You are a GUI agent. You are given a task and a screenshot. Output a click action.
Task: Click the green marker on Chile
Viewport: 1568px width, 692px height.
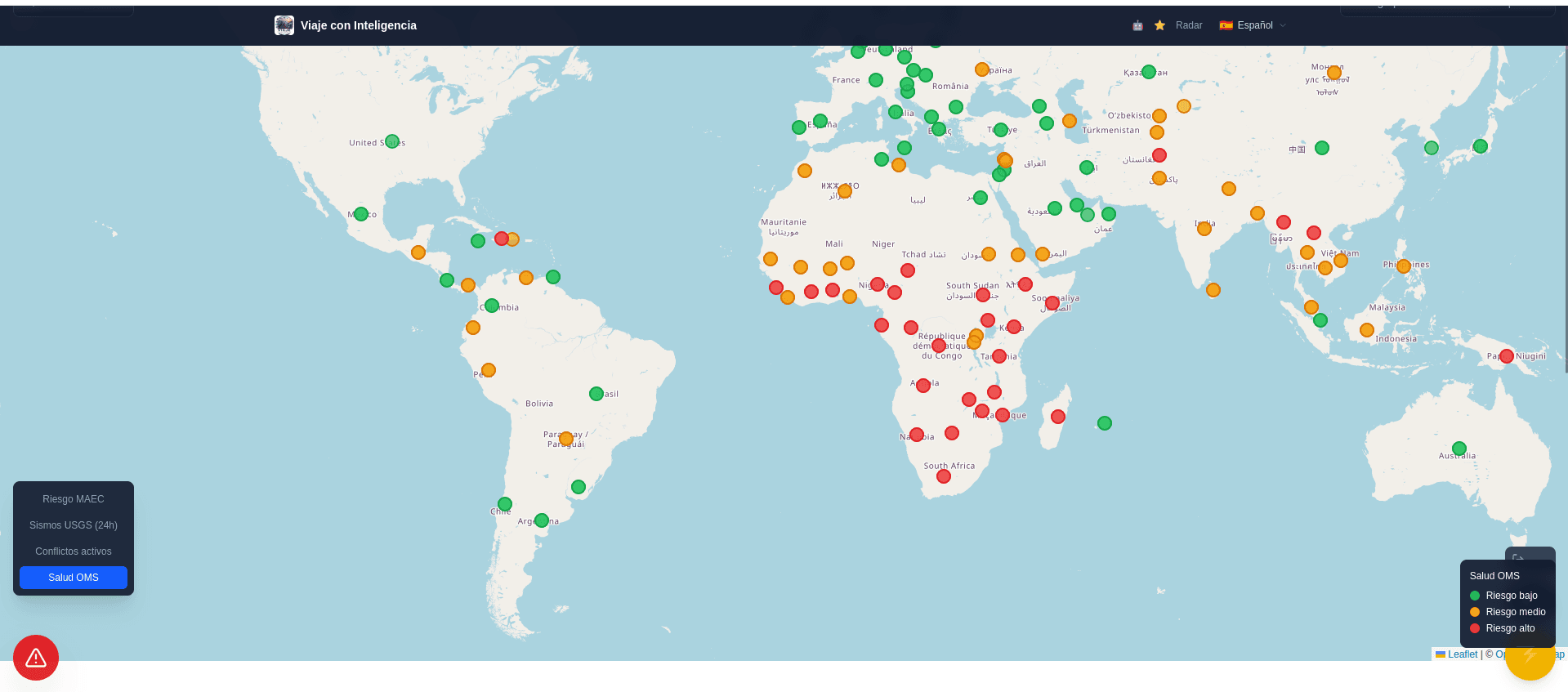click(x=505, y=504)
